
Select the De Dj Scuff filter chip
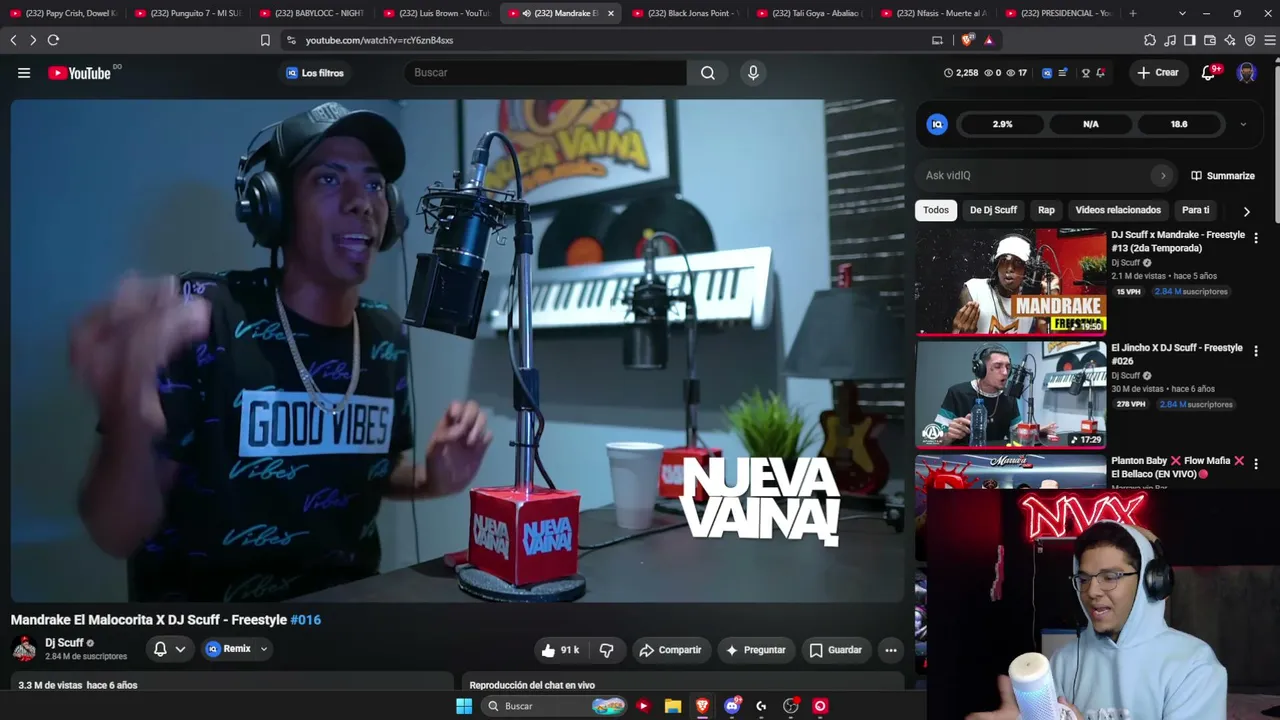[993, 210]
